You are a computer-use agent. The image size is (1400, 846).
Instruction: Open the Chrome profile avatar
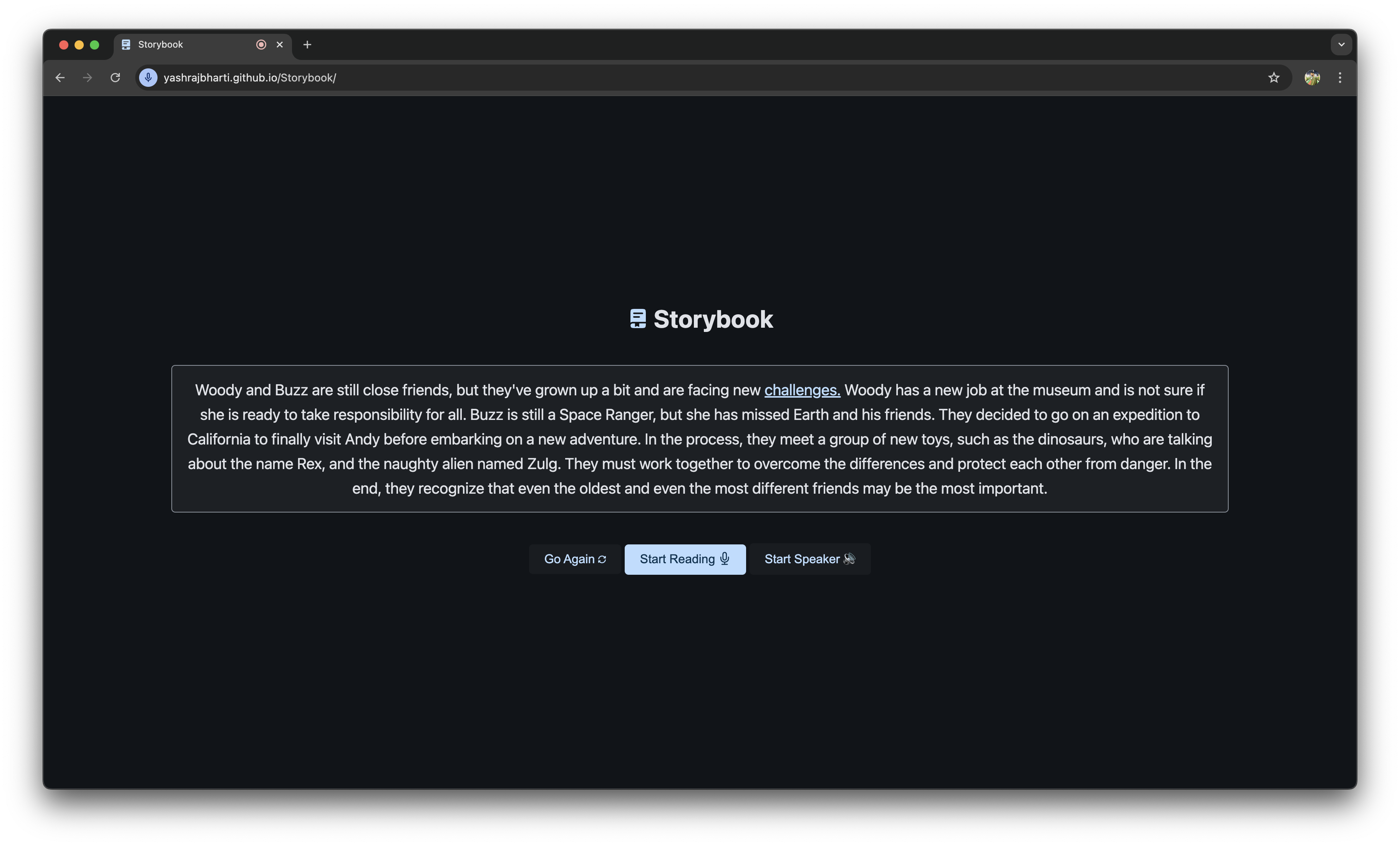1312,78
